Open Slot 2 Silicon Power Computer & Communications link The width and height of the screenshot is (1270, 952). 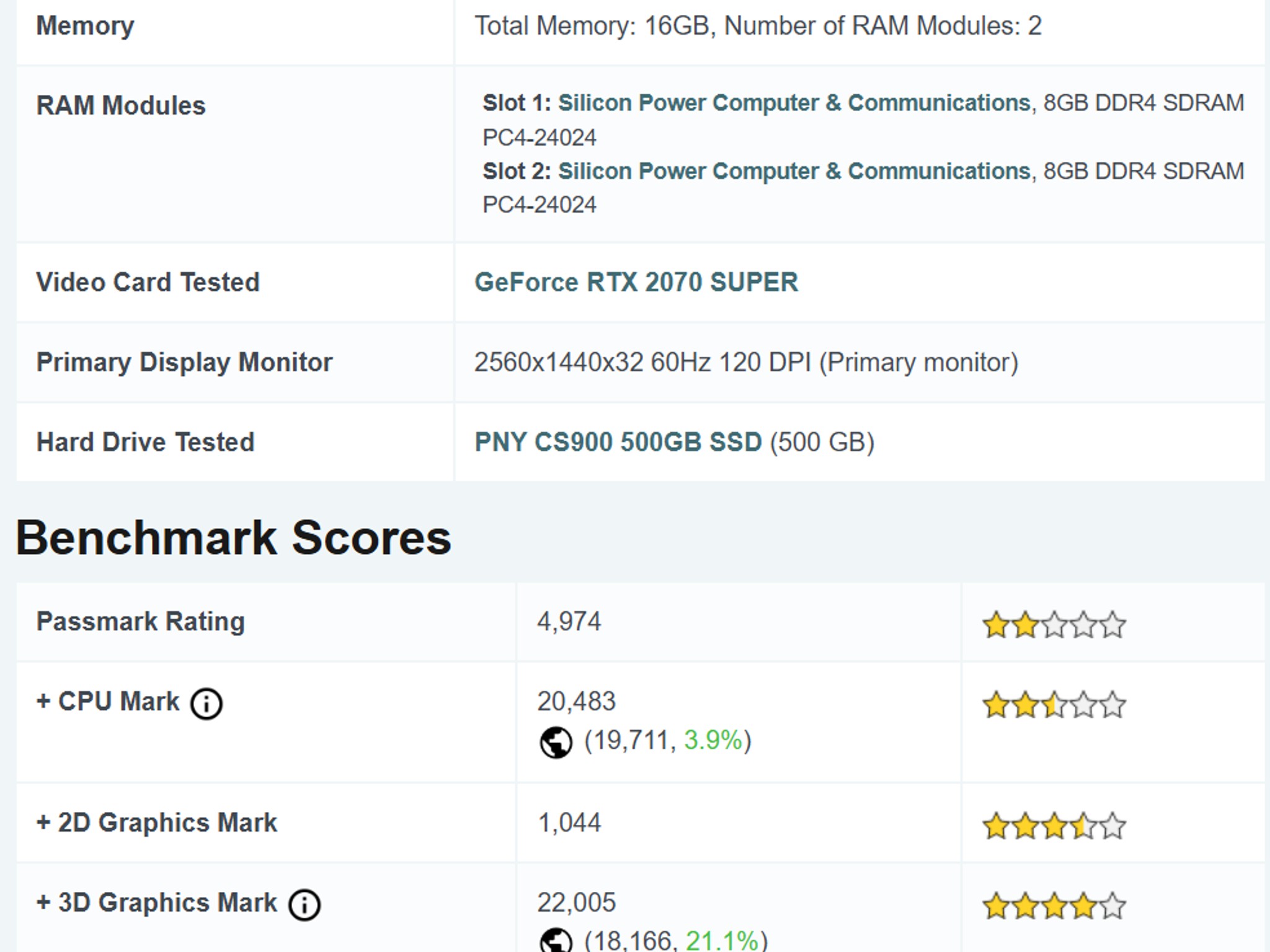point(794,171)
